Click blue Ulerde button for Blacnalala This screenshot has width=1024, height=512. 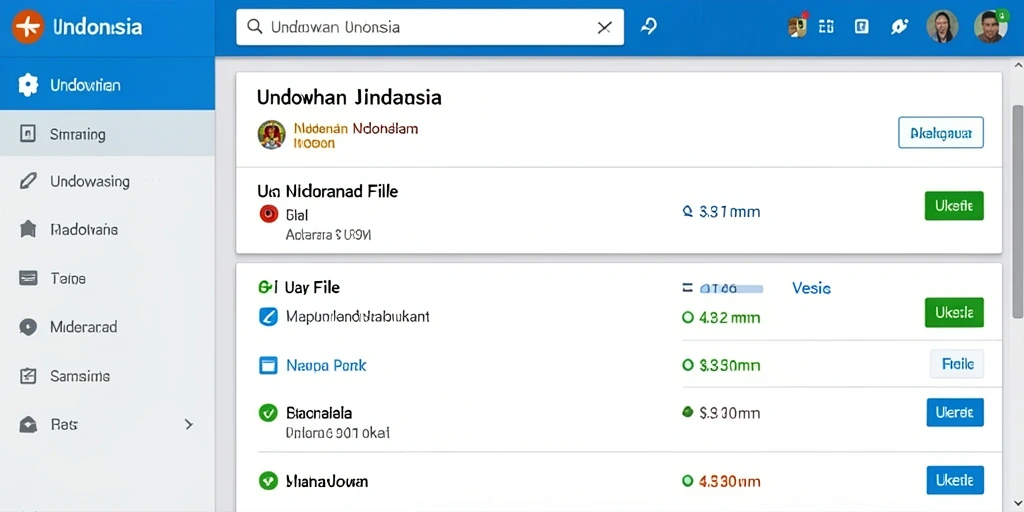pyautogui.click(x=955, y=412)
